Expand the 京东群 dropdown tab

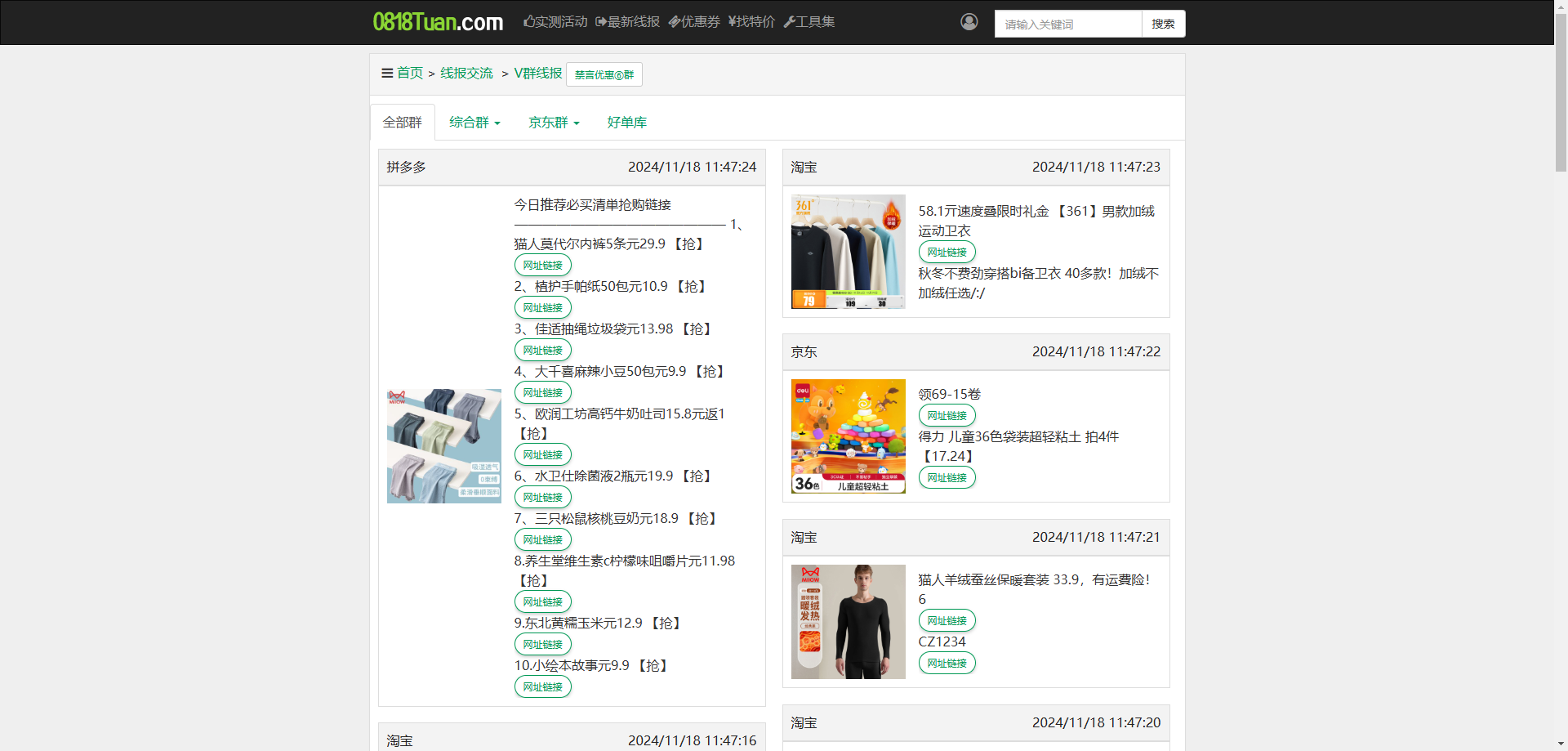coord(554,123)
